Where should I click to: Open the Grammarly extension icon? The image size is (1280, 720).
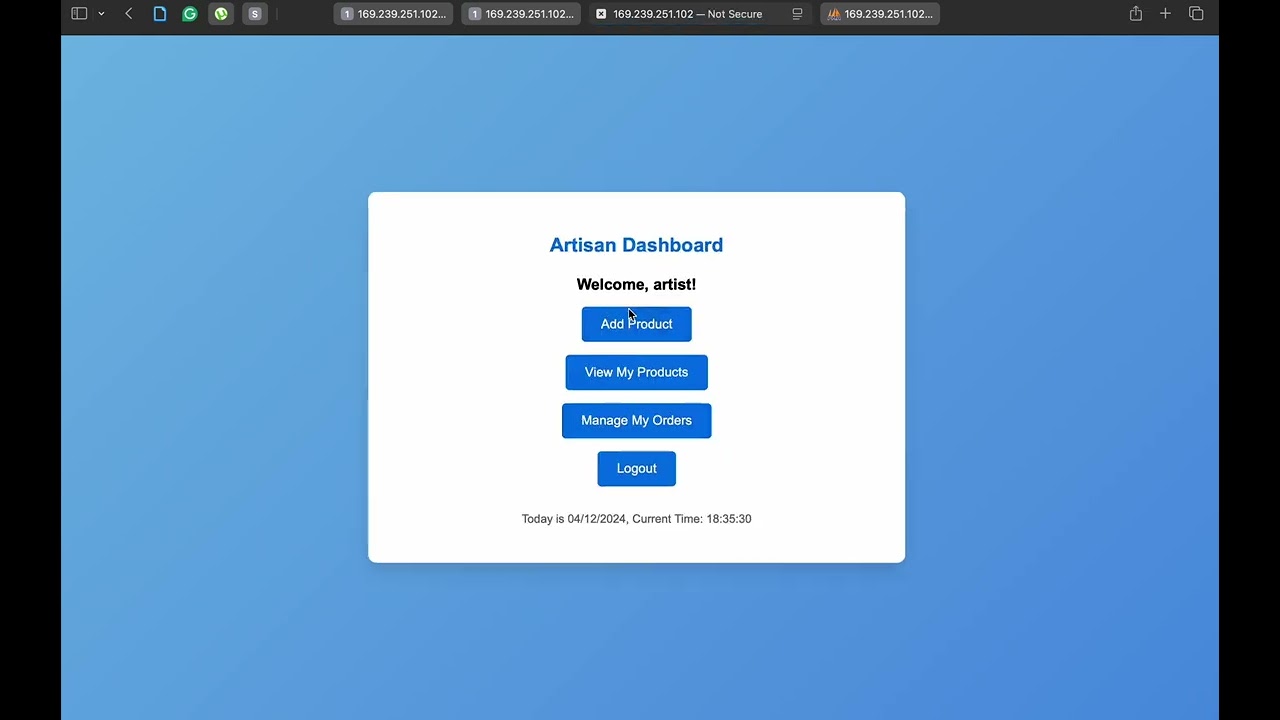190,14
